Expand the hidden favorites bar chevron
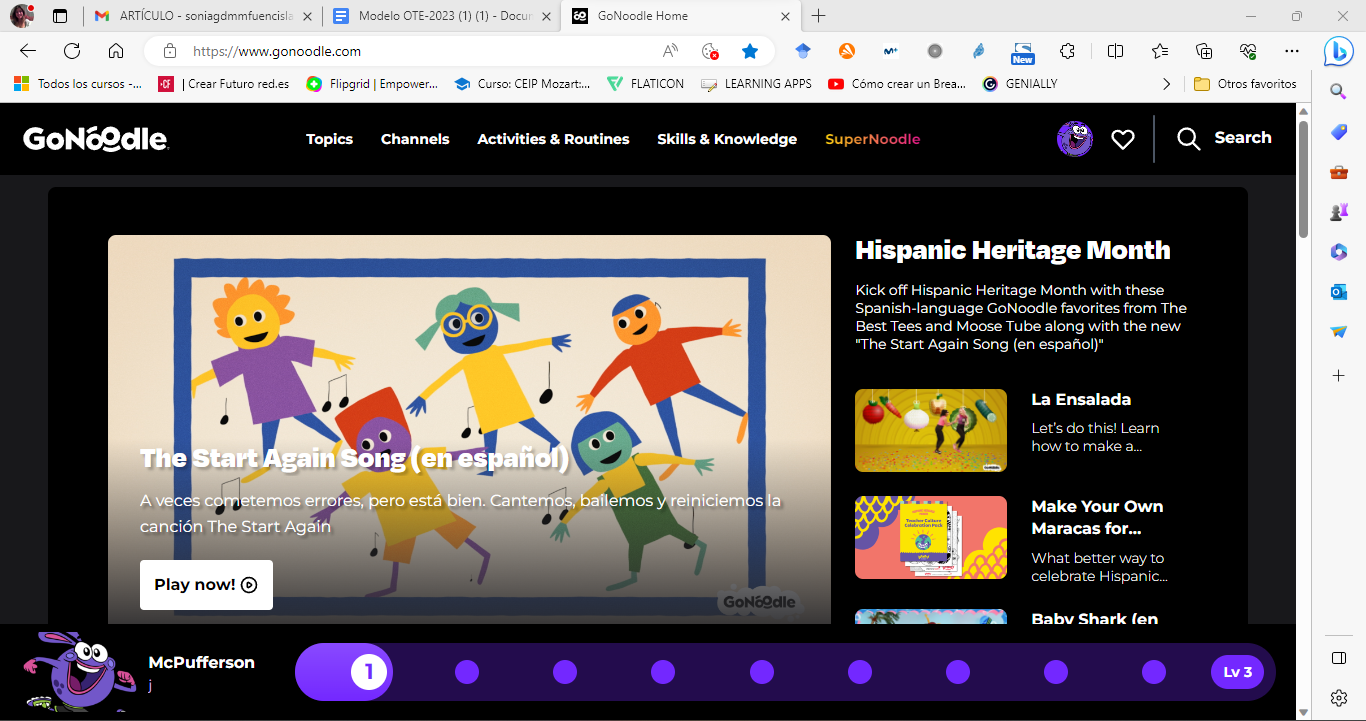This screenshot has height=721, width=1366. pos(1166,84)
